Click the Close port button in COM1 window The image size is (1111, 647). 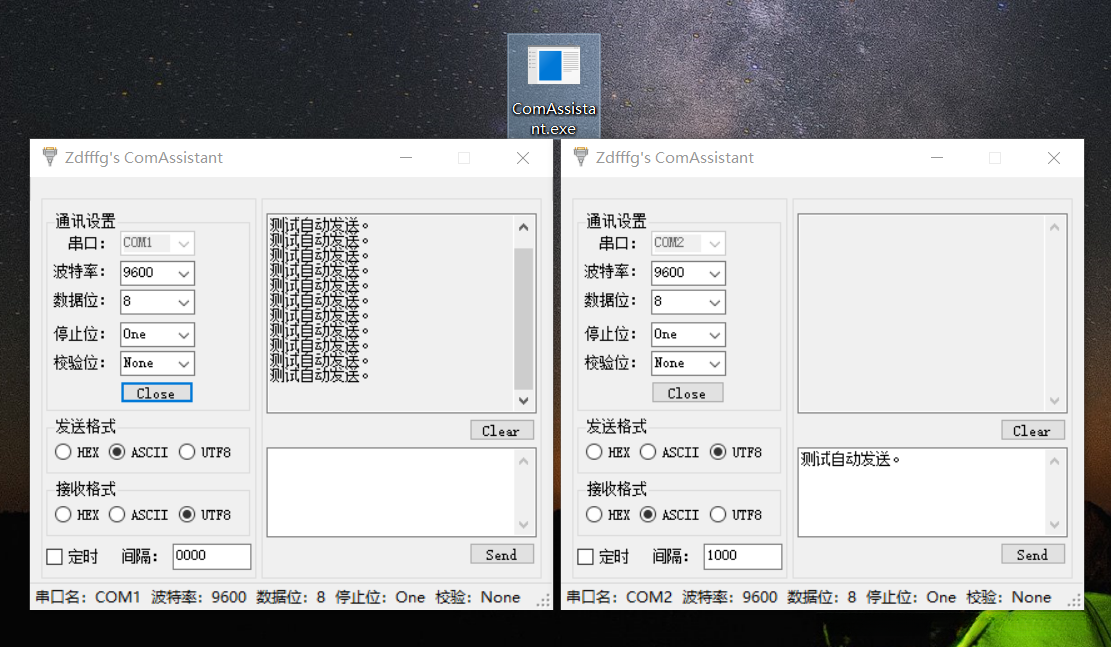tap(157, 393)
